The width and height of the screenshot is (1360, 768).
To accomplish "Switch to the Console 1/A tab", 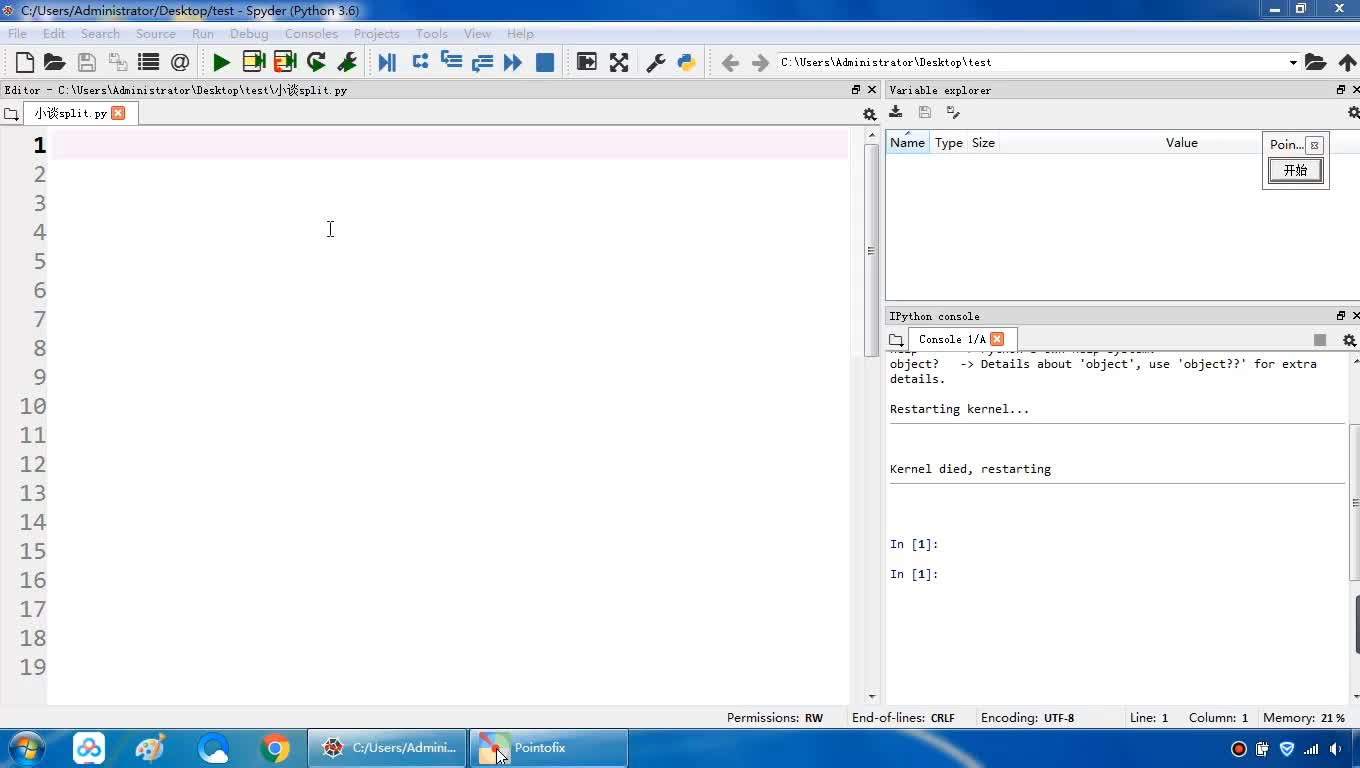I will (951, 339).
